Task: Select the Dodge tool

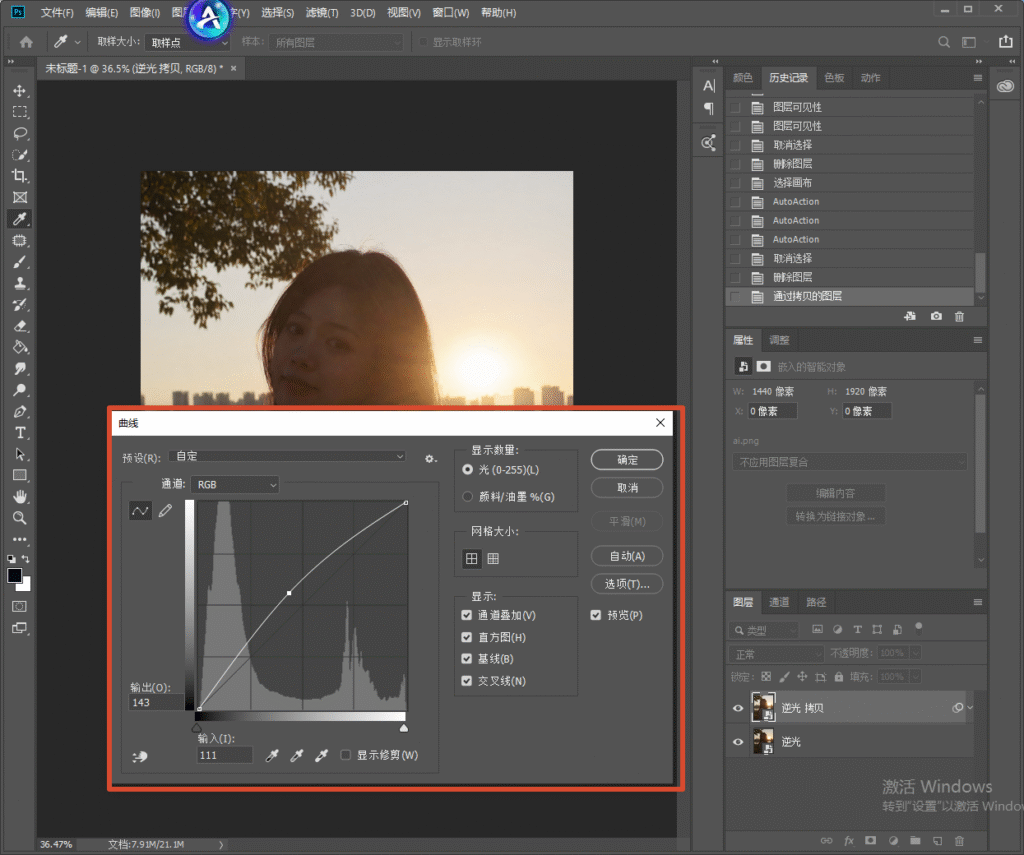Action: (20, 390)
